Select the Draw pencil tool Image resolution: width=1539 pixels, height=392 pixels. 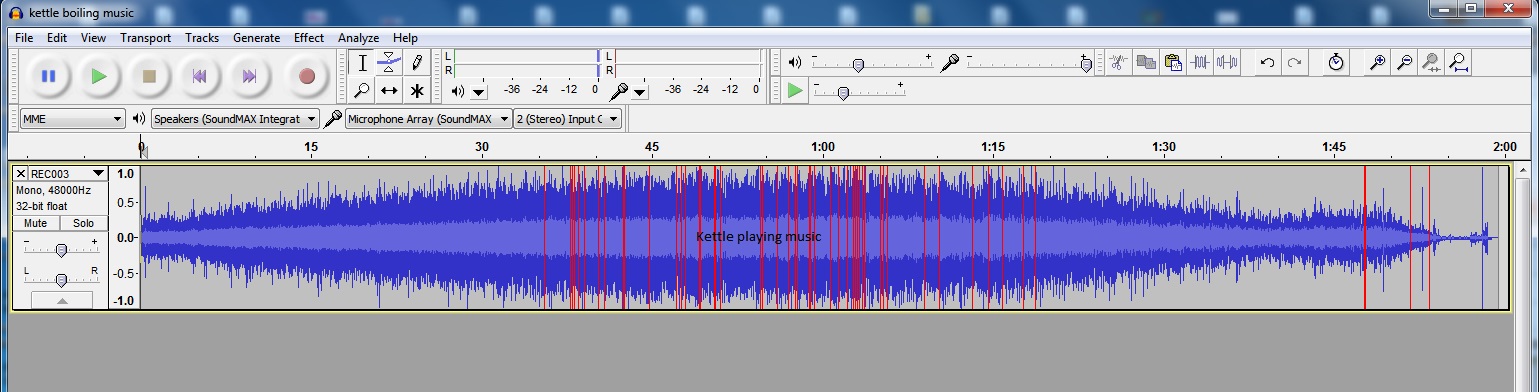click(417, 63)
